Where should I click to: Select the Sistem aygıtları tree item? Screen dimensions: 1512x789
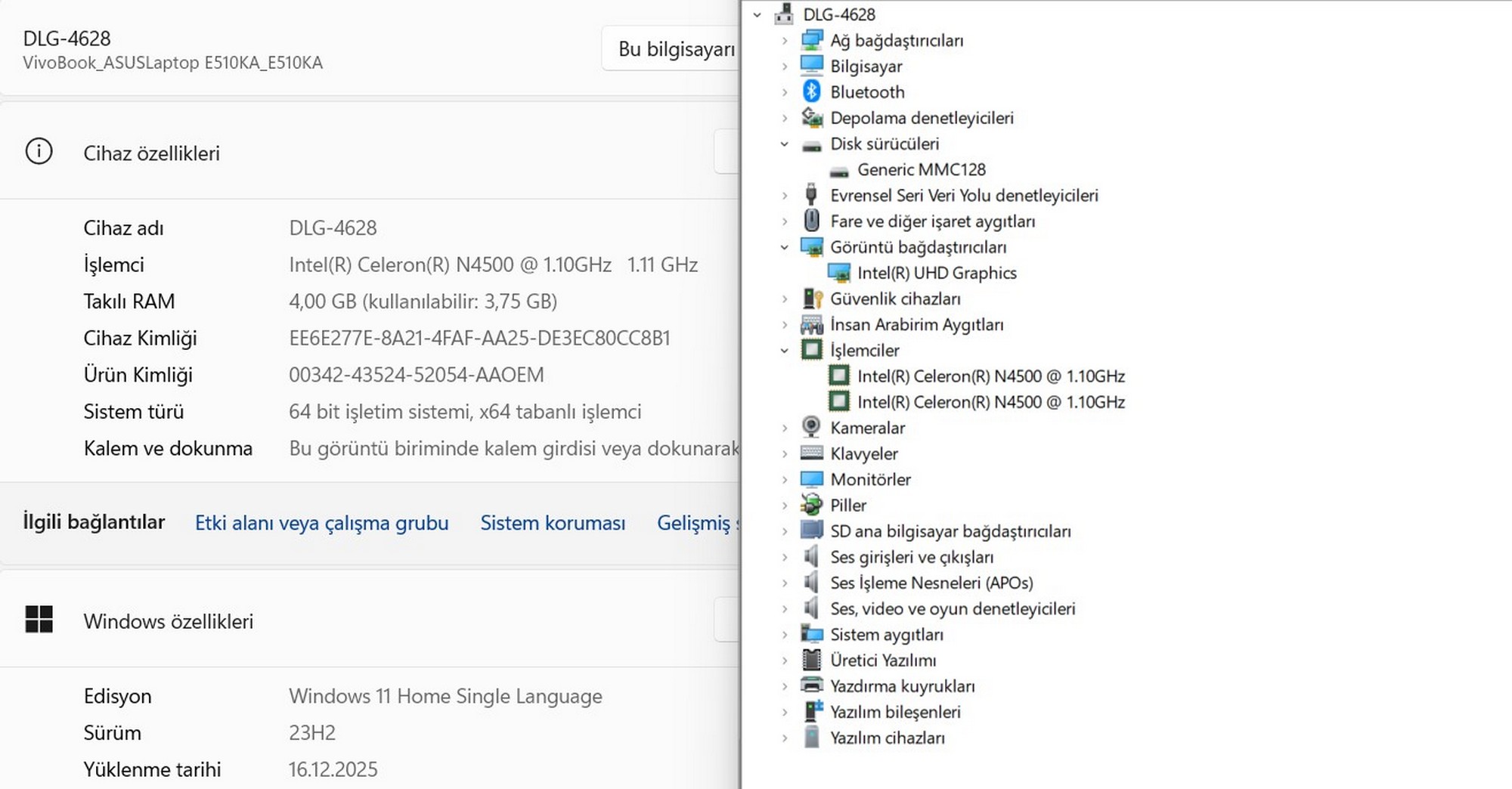tap(886, 634)
